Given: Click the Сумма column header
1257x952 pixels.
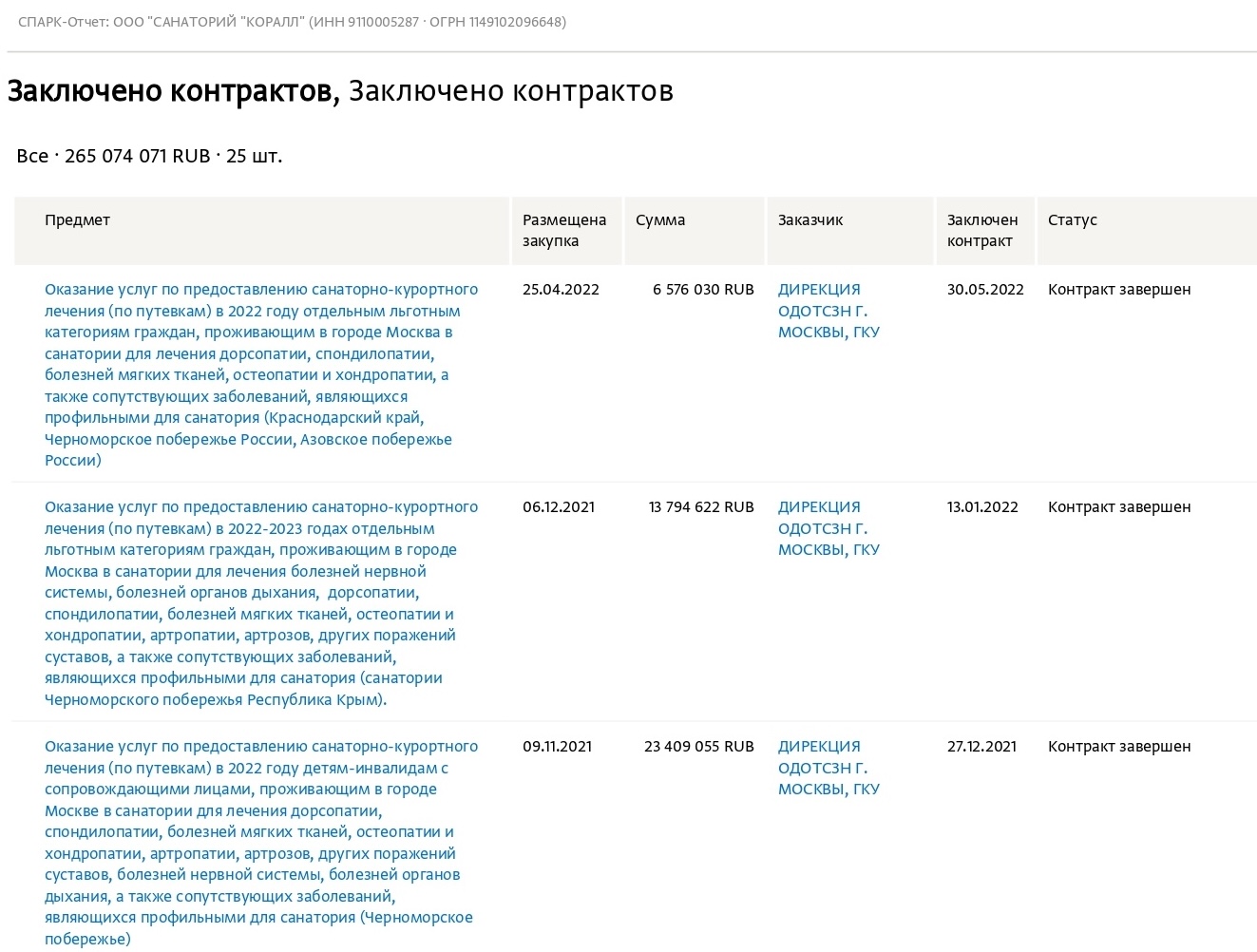Looking at the screenshot, I should coord(660,219).
